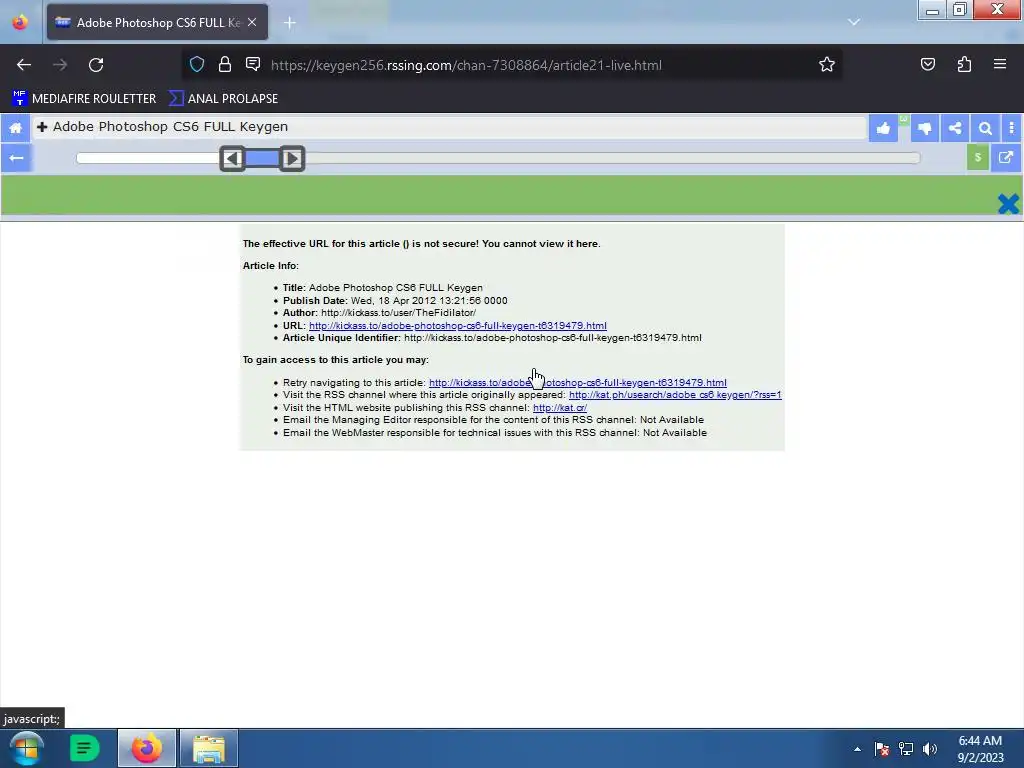
Task: Expand the list-all-tabs chevron
Action: point(854,22)
